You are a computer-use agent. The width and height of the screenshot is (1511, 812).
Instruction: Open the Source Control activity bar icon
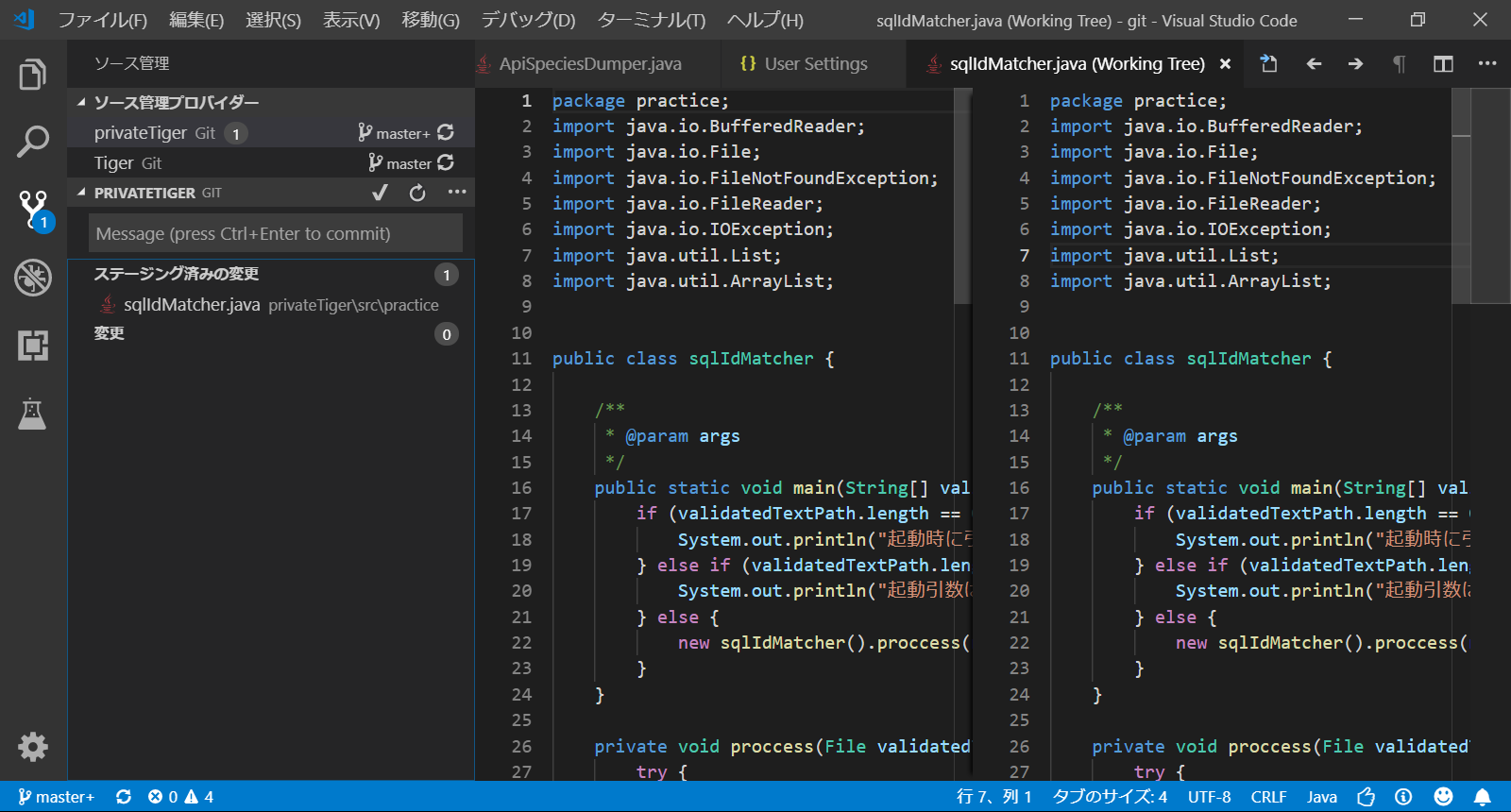(33, 210)
